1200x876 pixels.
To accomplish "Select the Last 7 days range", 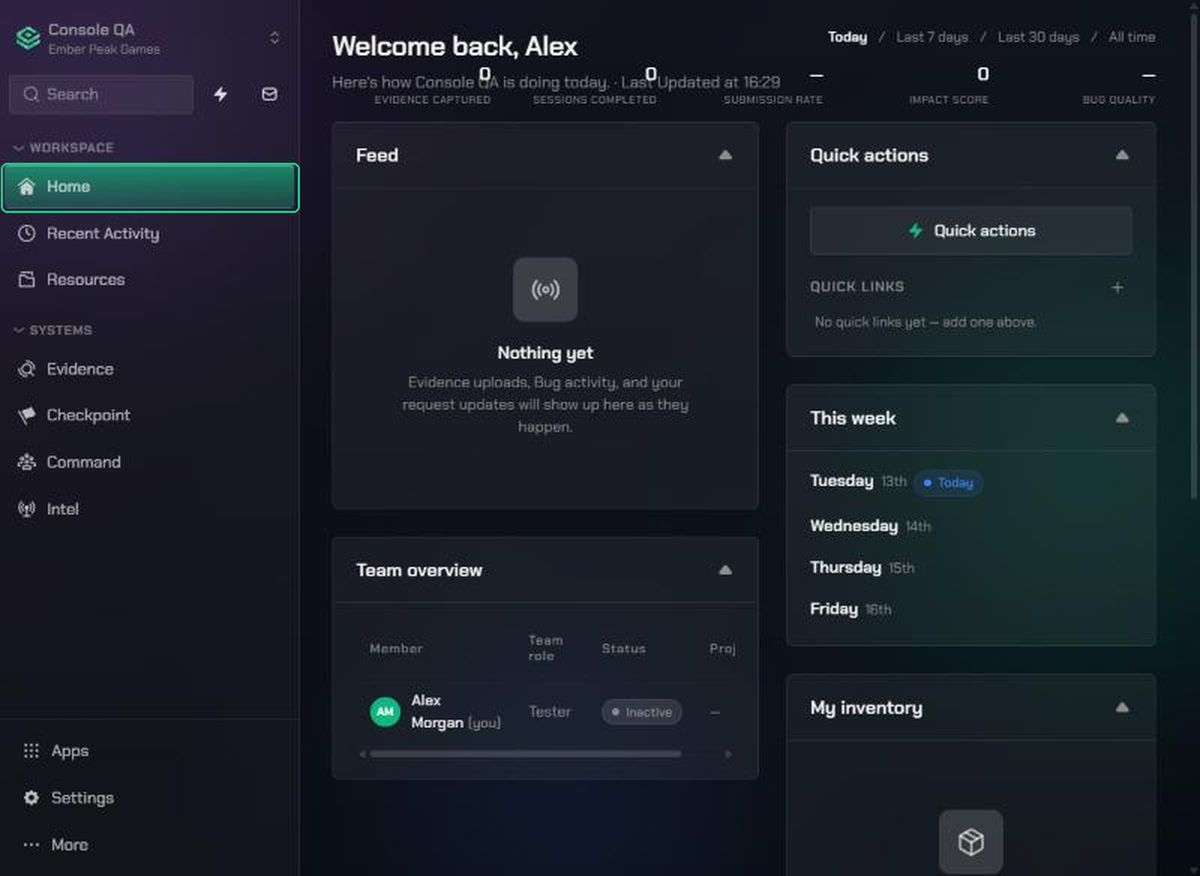I will click(x=932, y=37).
